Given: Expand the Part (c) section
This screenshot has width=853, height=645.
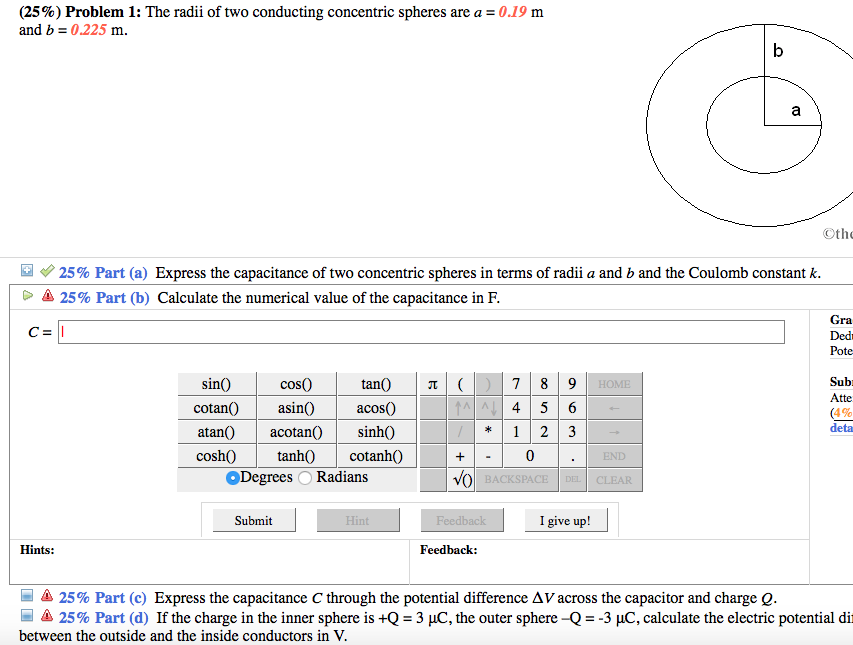Looking at the screenshot, I should coord(27,597).
